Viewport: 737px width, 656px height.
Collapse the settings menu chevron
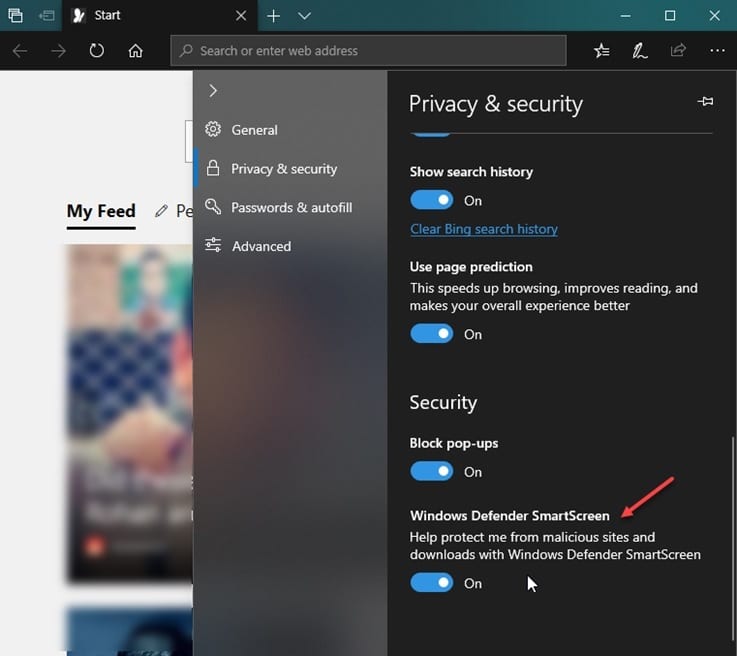tap(213, 90)
